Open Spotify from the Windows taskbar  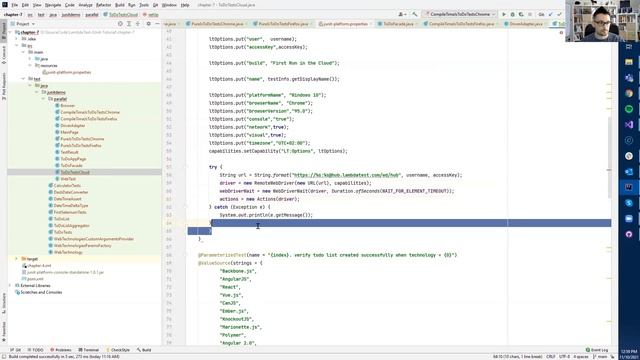pos(629,109)
